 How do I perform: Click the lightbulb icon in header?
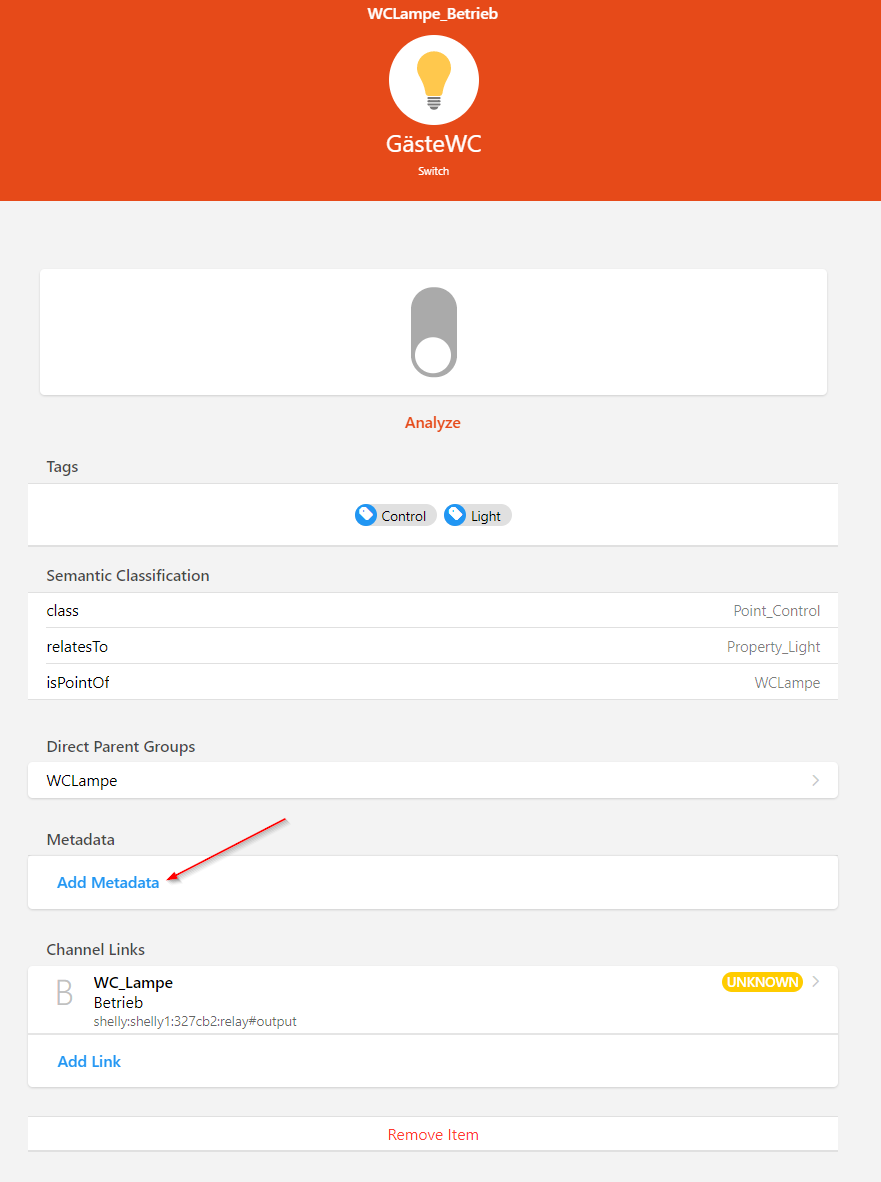point(433,80)
